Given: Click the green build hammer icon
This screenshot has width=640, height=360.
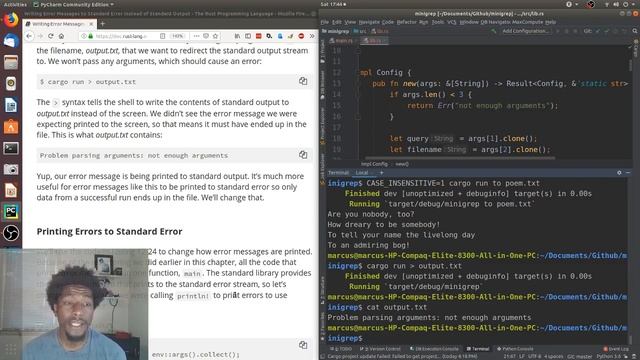Looking at the screenshot, I should [493, 31].
